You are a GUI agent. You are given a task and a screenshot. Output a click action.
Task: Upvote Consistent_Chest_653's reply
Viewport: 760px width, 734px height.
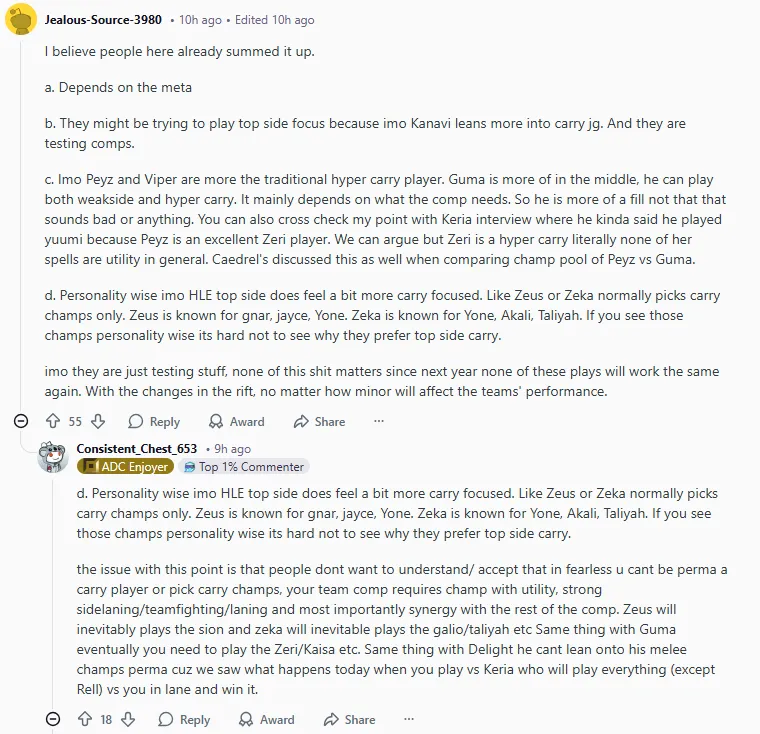pyautogui.click(x=84, y=719)
